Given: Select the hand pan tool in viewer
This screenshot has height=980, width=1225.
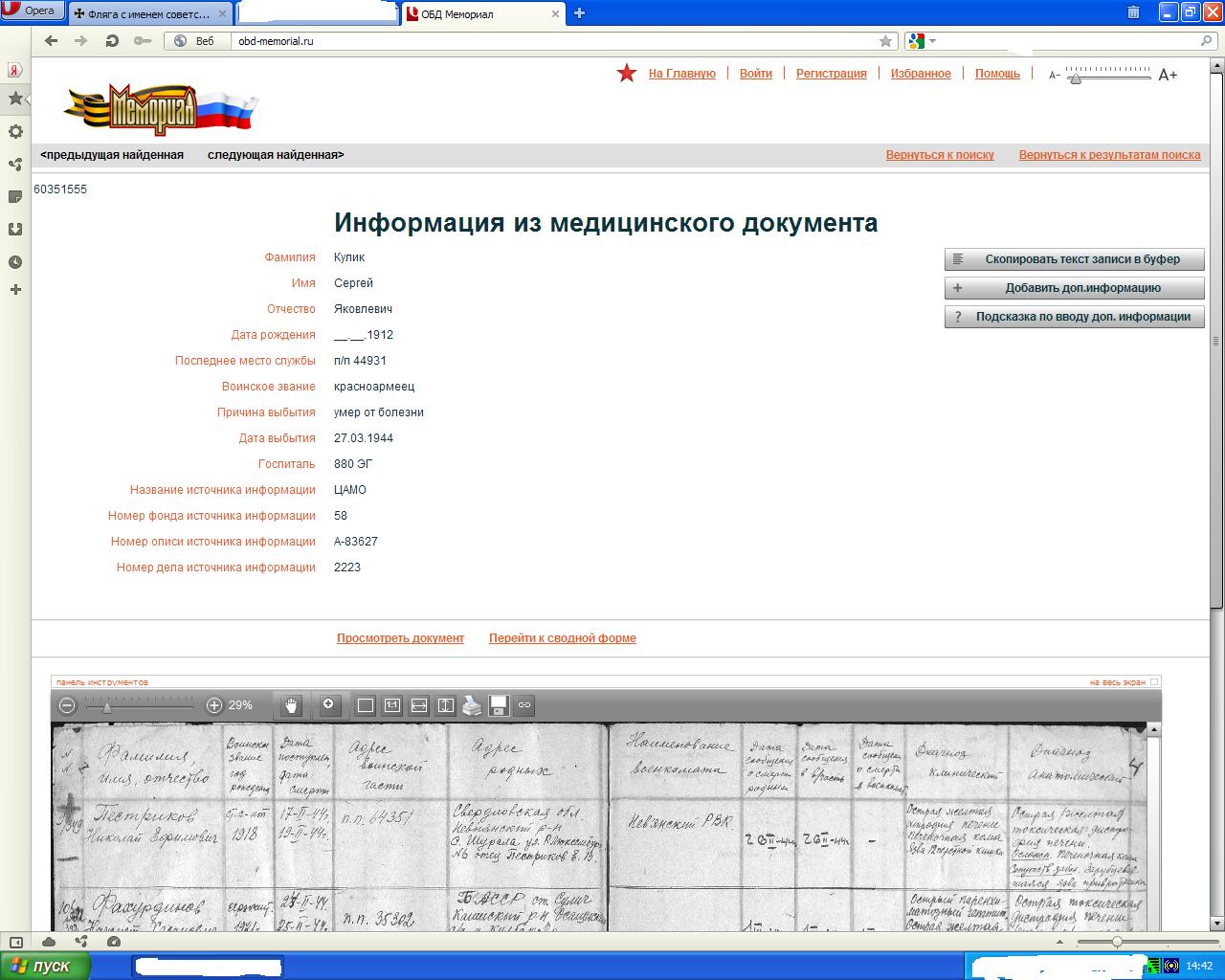Looking at the screenshot, I should click(292, 705).
